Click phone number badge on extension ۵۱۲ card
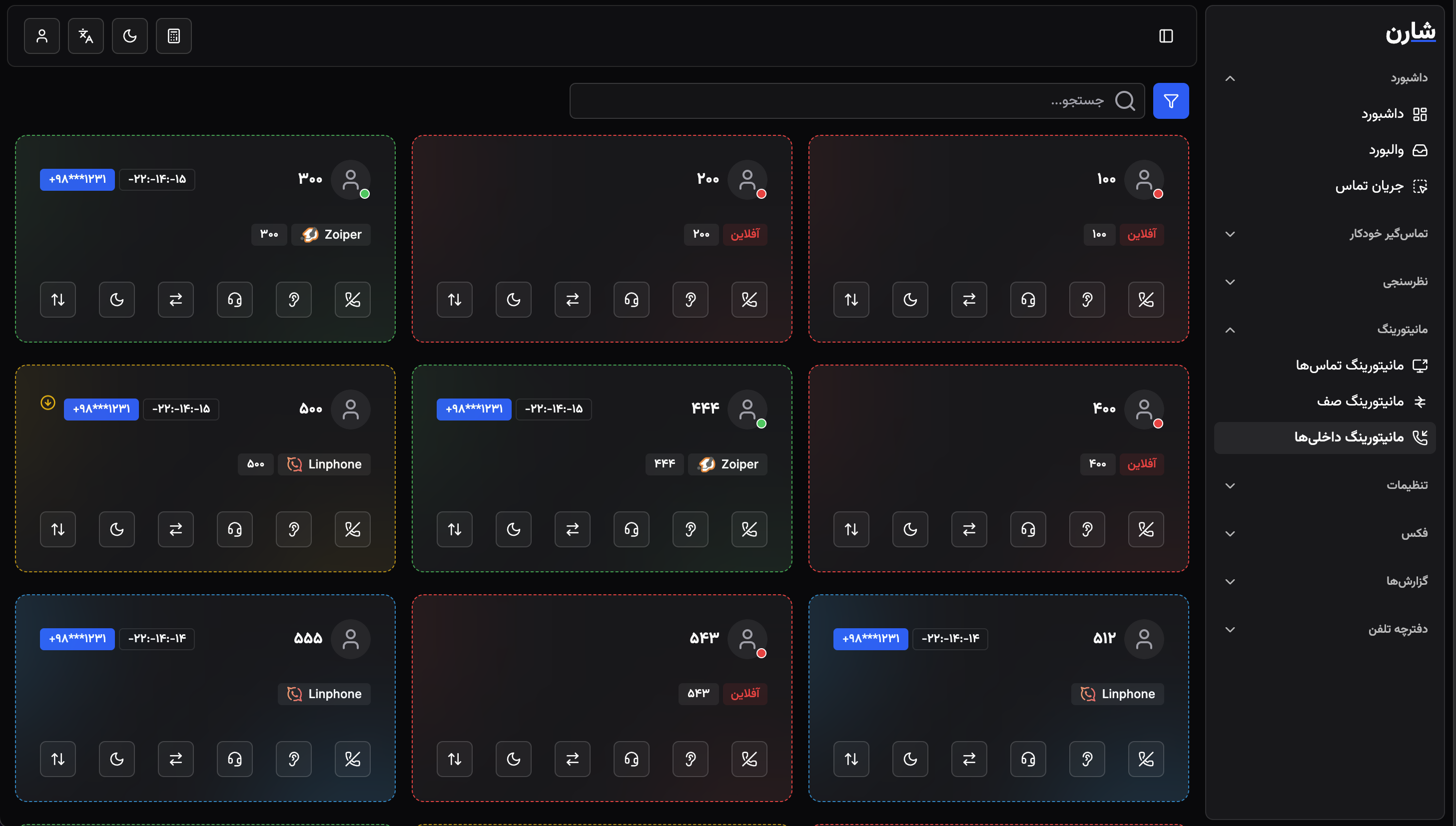The image size is (1456, 826). pos(870,639)
